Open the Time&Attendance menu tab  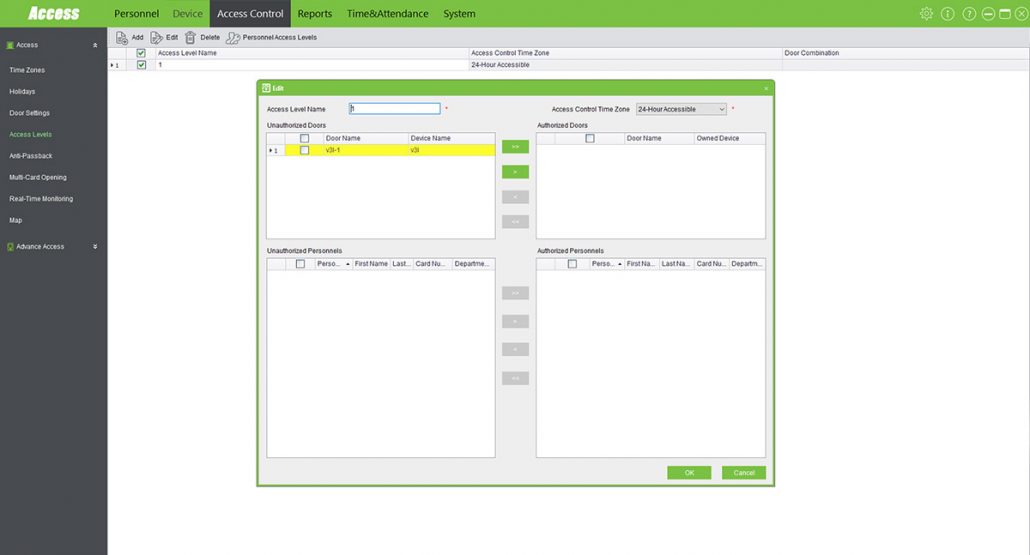coord(387,14)
